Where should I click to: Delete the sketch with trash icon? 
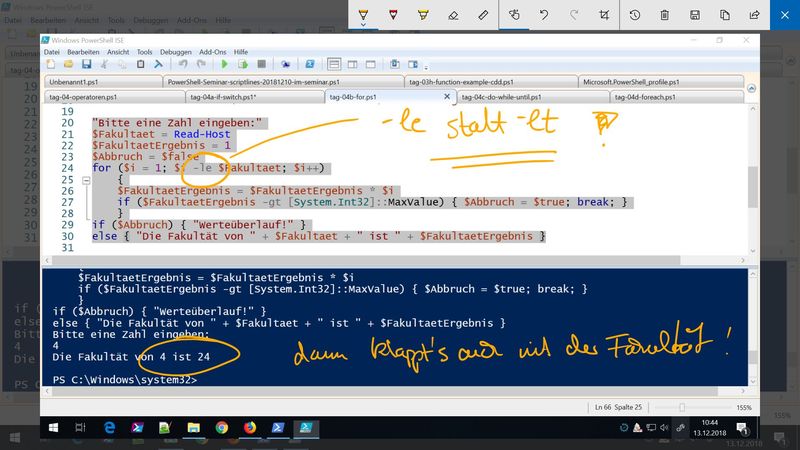[664, 15]
